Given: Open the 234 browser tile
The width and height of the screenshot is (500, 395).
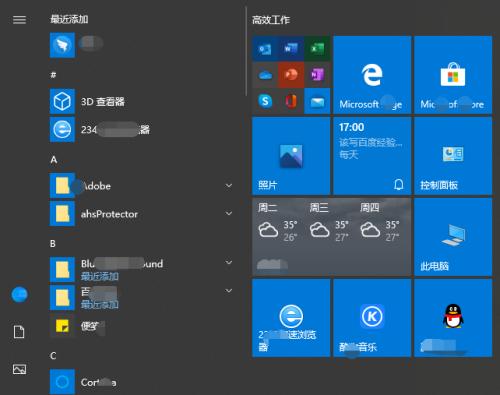Looking at the screenshot, I should (x=291, y=318).
